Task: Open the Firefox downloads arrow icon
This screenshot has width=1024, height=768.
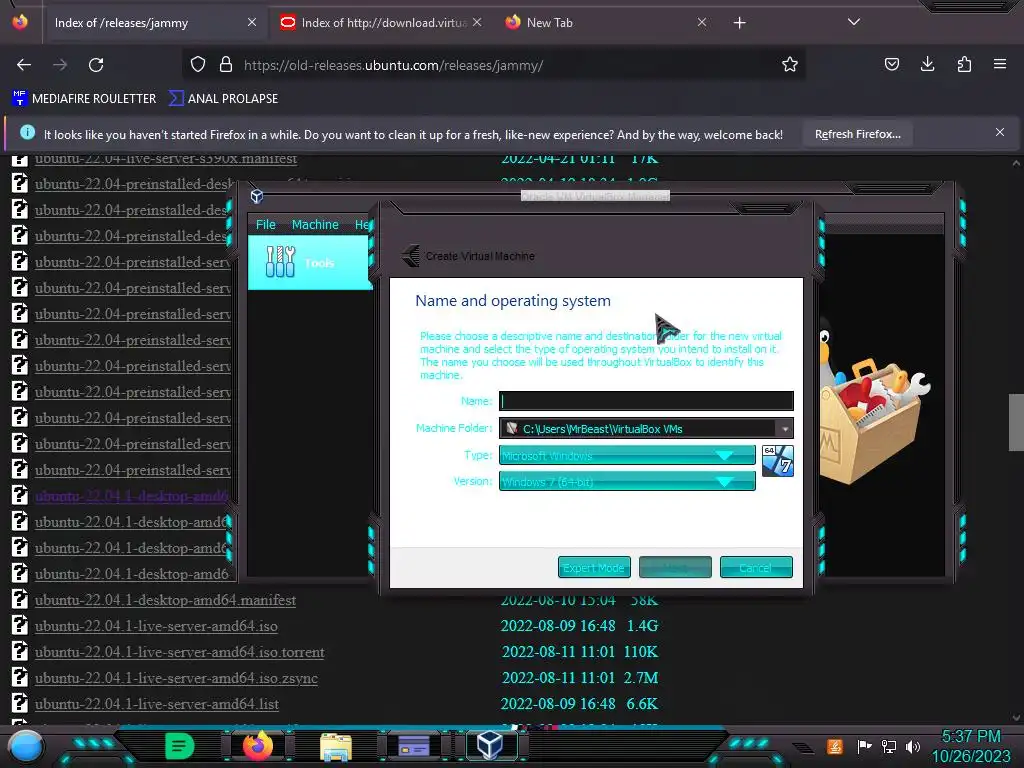Action: tap(927, 65)
